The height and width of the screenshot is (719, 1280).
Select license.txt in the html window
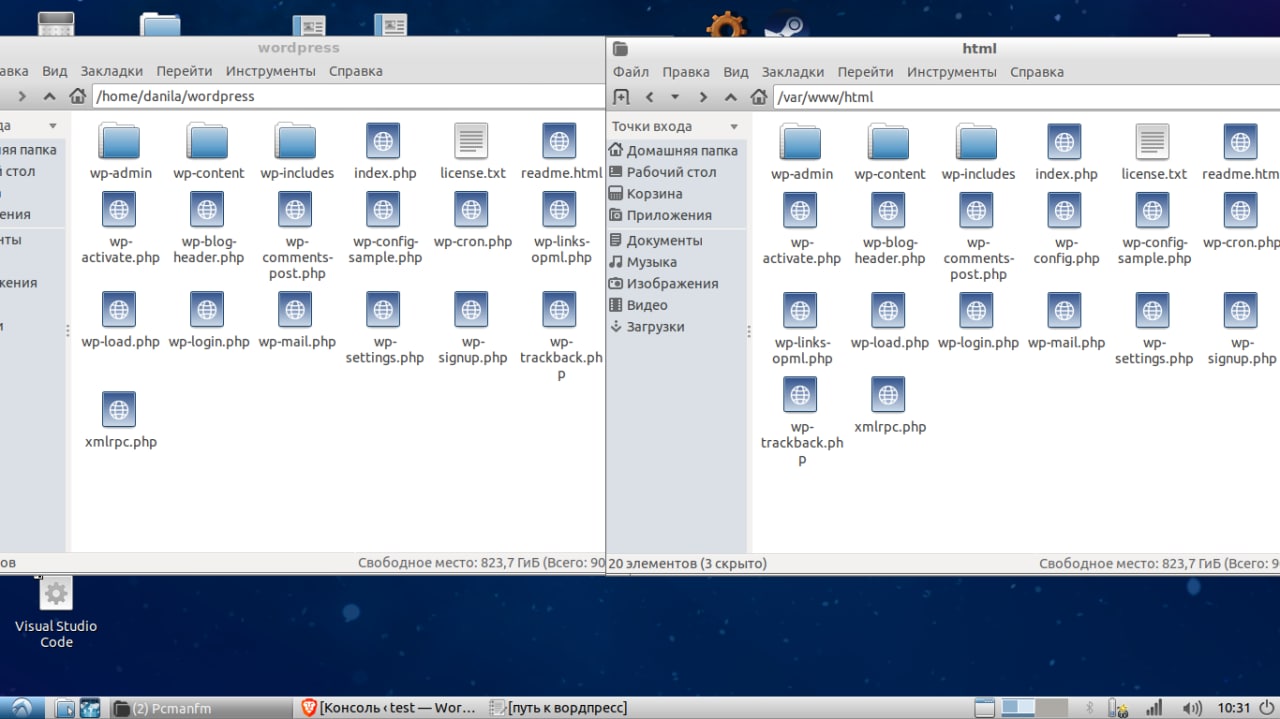(x=1153, y=152)
